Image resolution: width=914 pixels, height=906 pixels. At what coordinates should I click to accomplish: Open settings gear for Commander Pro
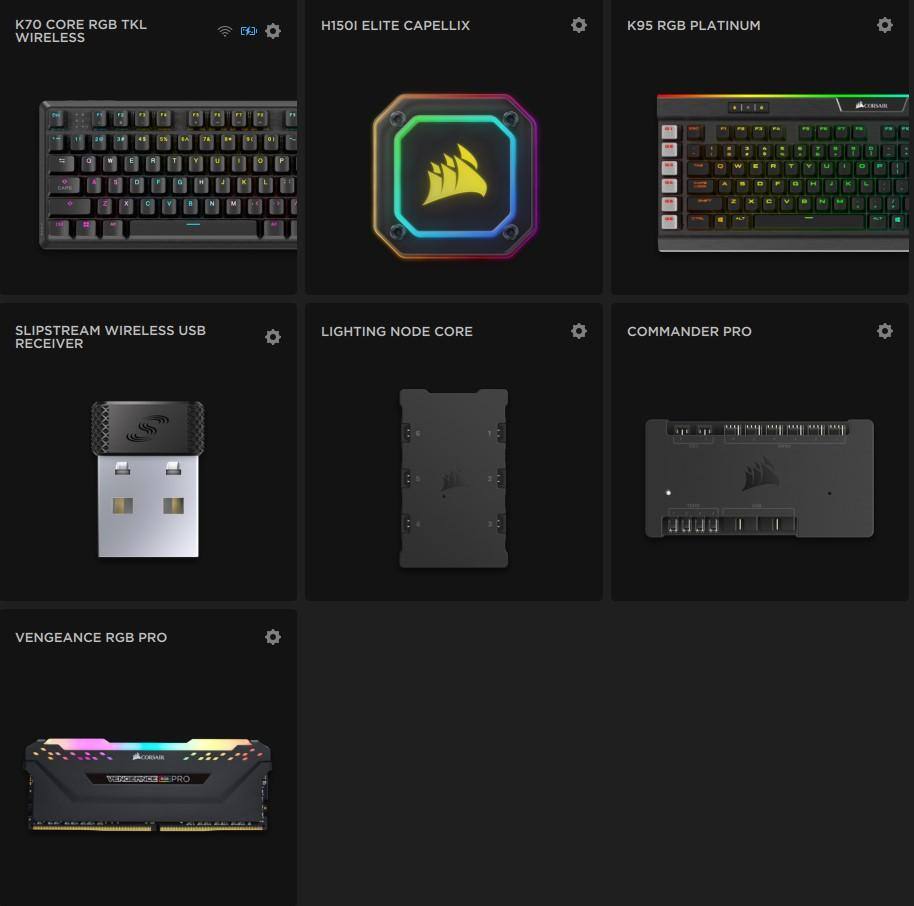(885, 331)
